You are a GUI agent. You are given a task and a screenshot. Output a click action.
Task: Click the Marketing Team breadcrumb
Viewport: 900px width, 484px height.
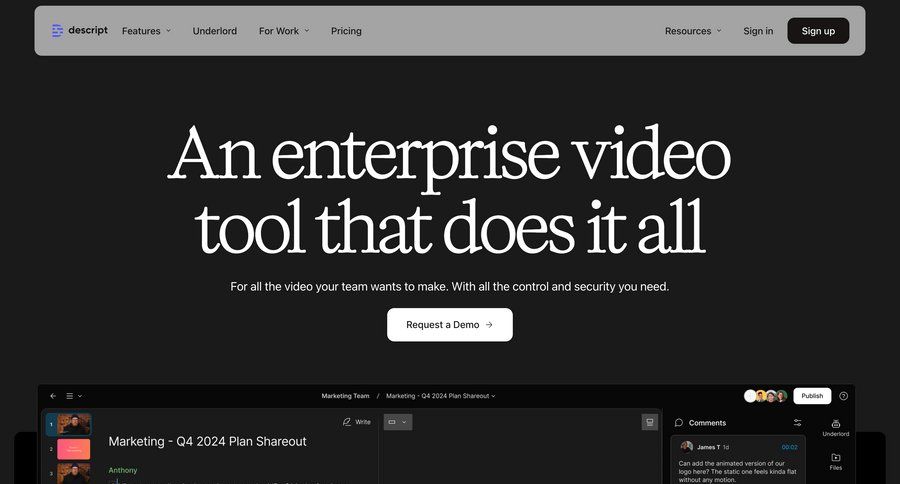(x=345, y=396)
